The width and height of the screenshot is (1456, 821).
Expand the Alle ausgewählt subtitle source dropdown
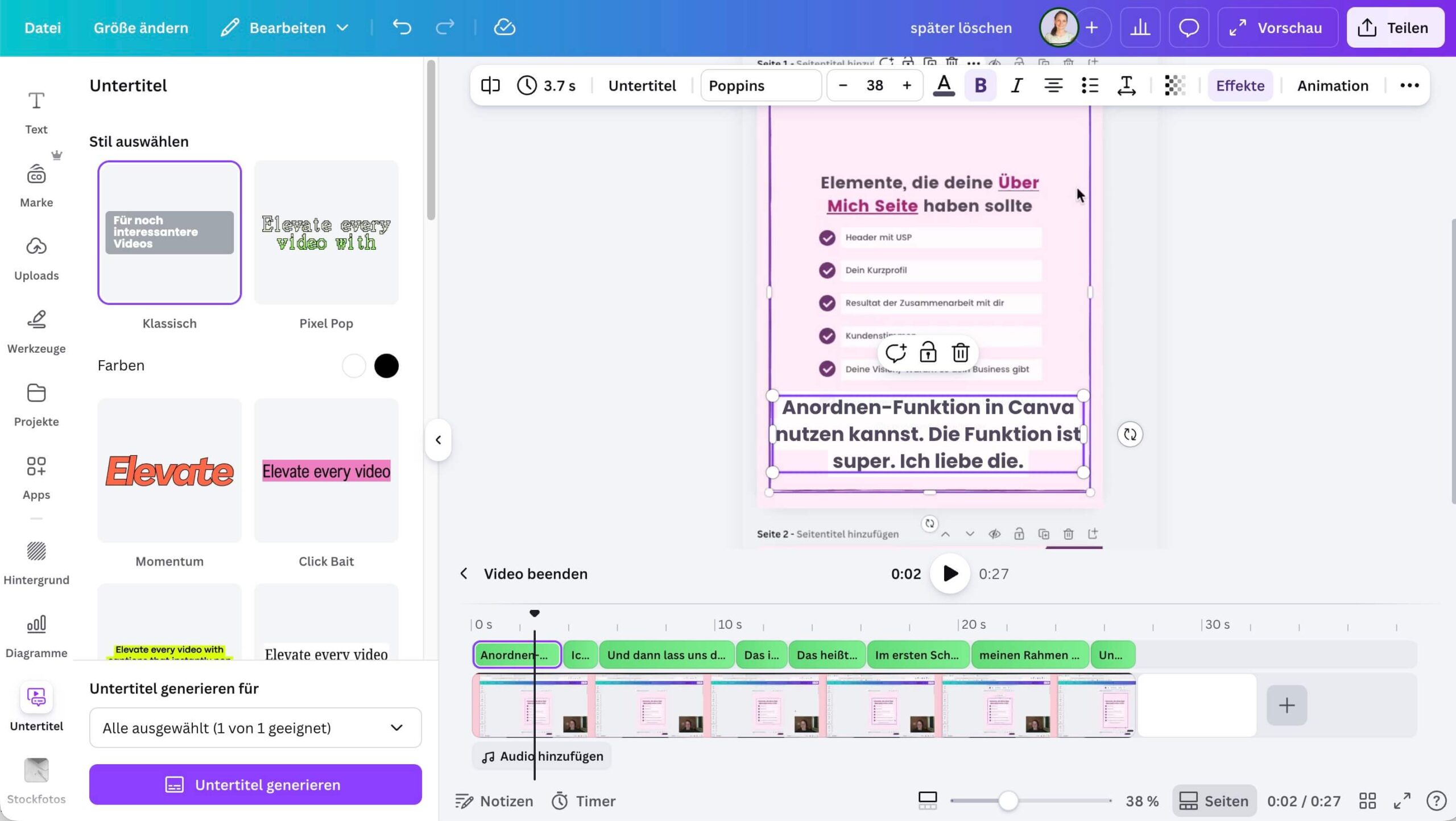pyautogui.click(x=255, y=728)
